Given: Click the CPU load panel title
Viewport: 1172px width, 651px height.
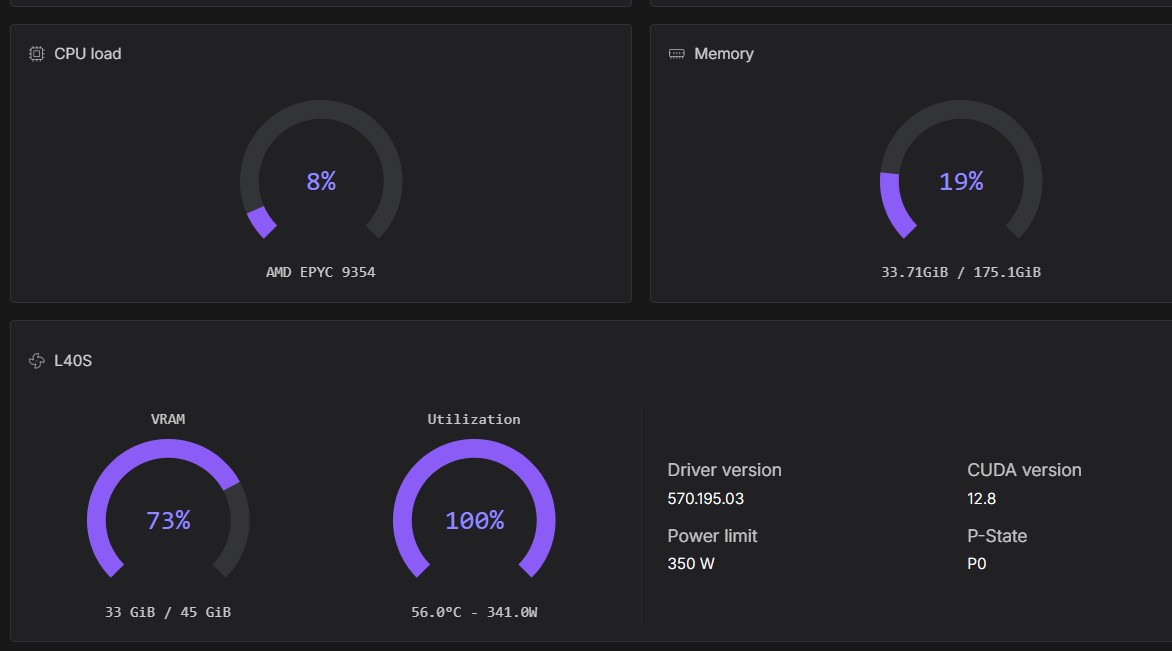Looking at the screenshot, I should pos(87,54).
